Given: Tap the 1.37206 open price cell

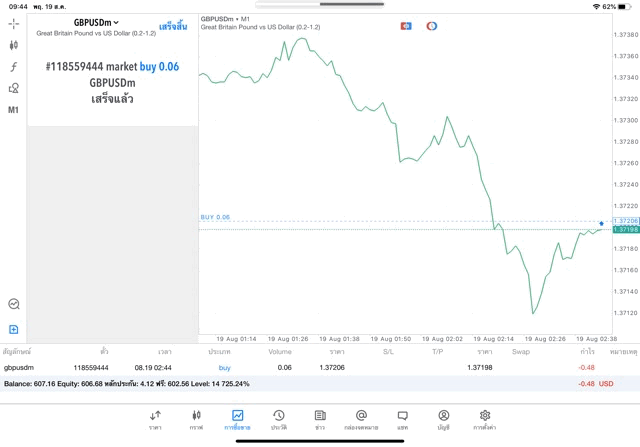Looking at the screenshot, I should coord(332,367).
